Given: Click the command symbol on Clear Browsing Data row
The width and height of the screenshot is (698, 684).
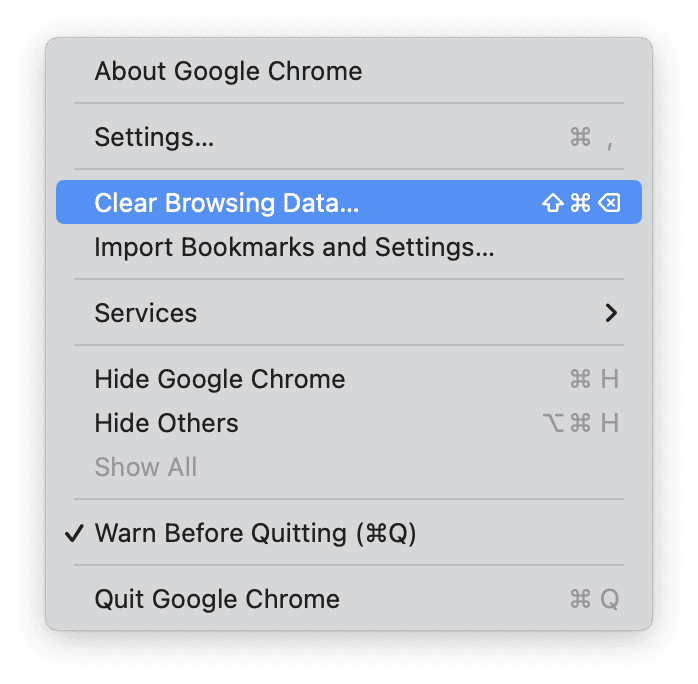Looking at the screenshot, I should 581,204.
